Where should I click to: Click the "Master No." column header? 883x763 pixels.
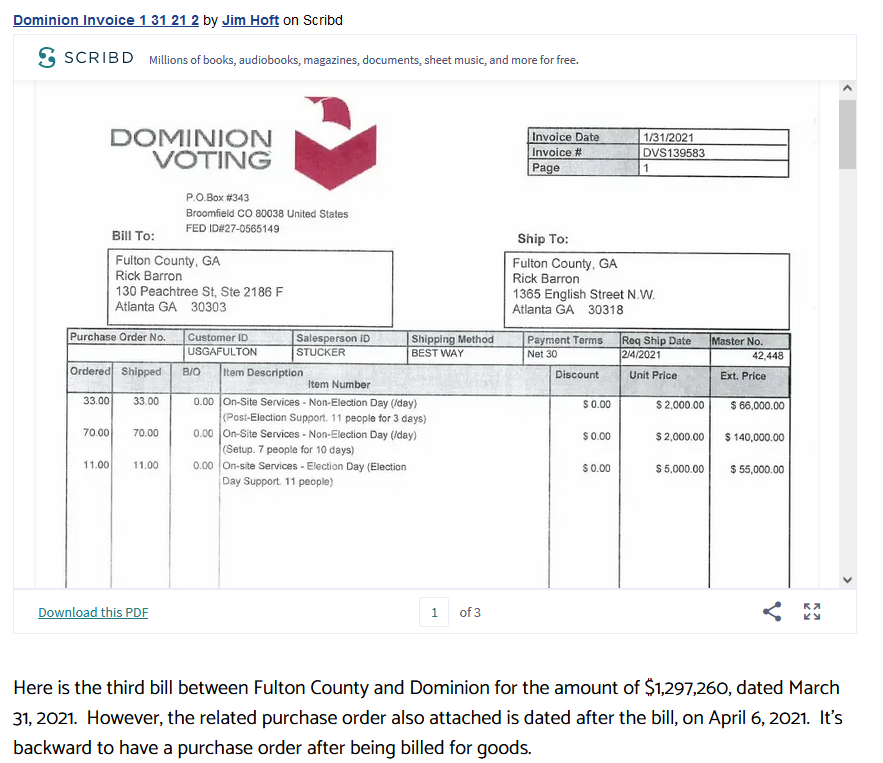(x=737, y=341)
